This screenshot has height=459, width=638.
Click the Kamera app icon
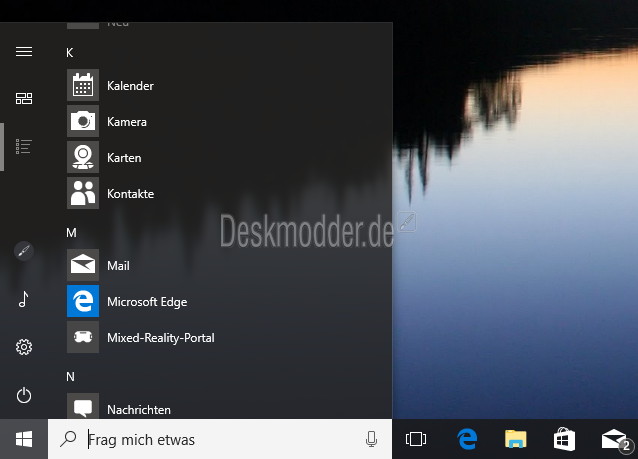[x=83, y=121]
